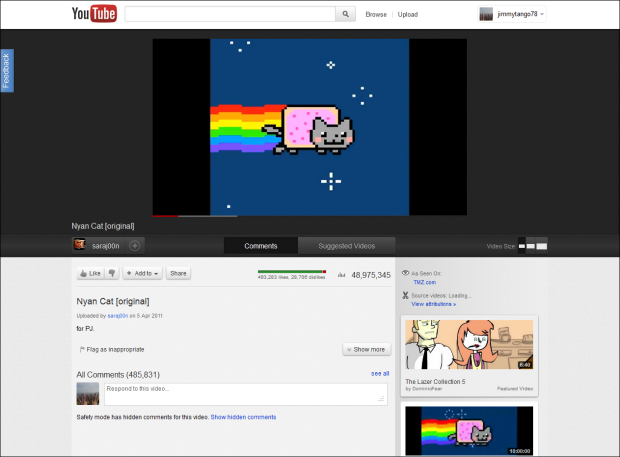
Task: Click the subscribe plus icon next to saraj00n
Action: tap(135, 245)
